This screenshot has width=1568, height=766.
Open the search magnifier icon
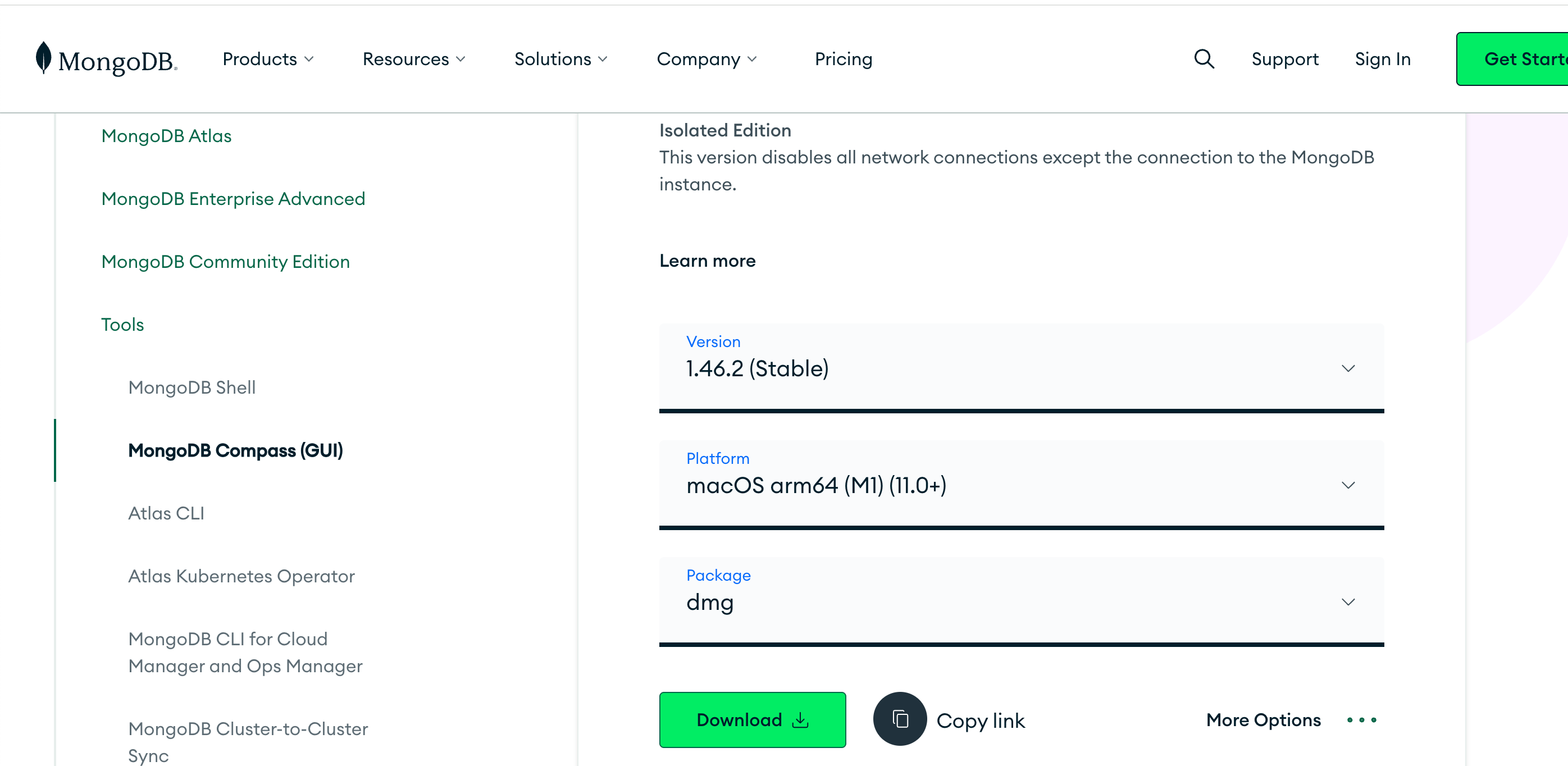pos(1204,59)
